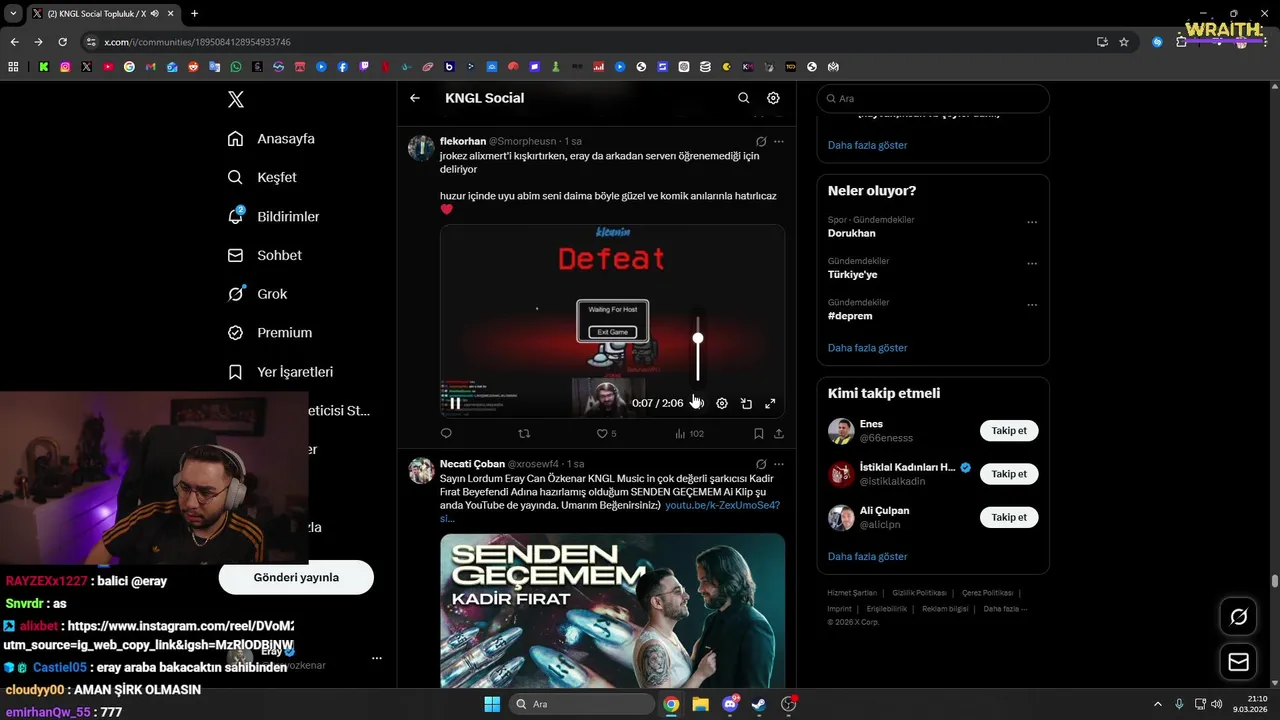Open SENDEN GEÇEMEM video thumbnail
This screenshot has width=1280, height=720.
coord(612,610)
